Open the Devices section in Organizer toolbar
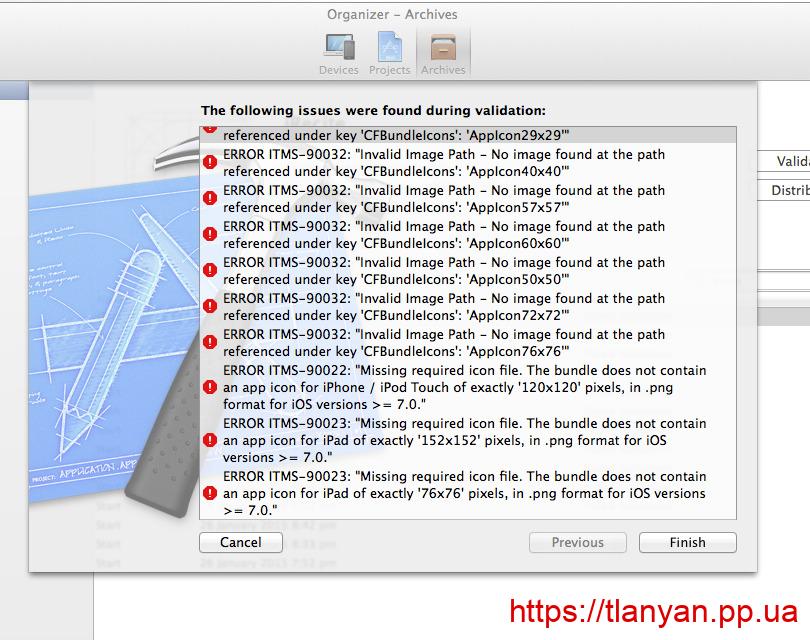The height and width of the screenshot is (640, 810). pos(338,53)
